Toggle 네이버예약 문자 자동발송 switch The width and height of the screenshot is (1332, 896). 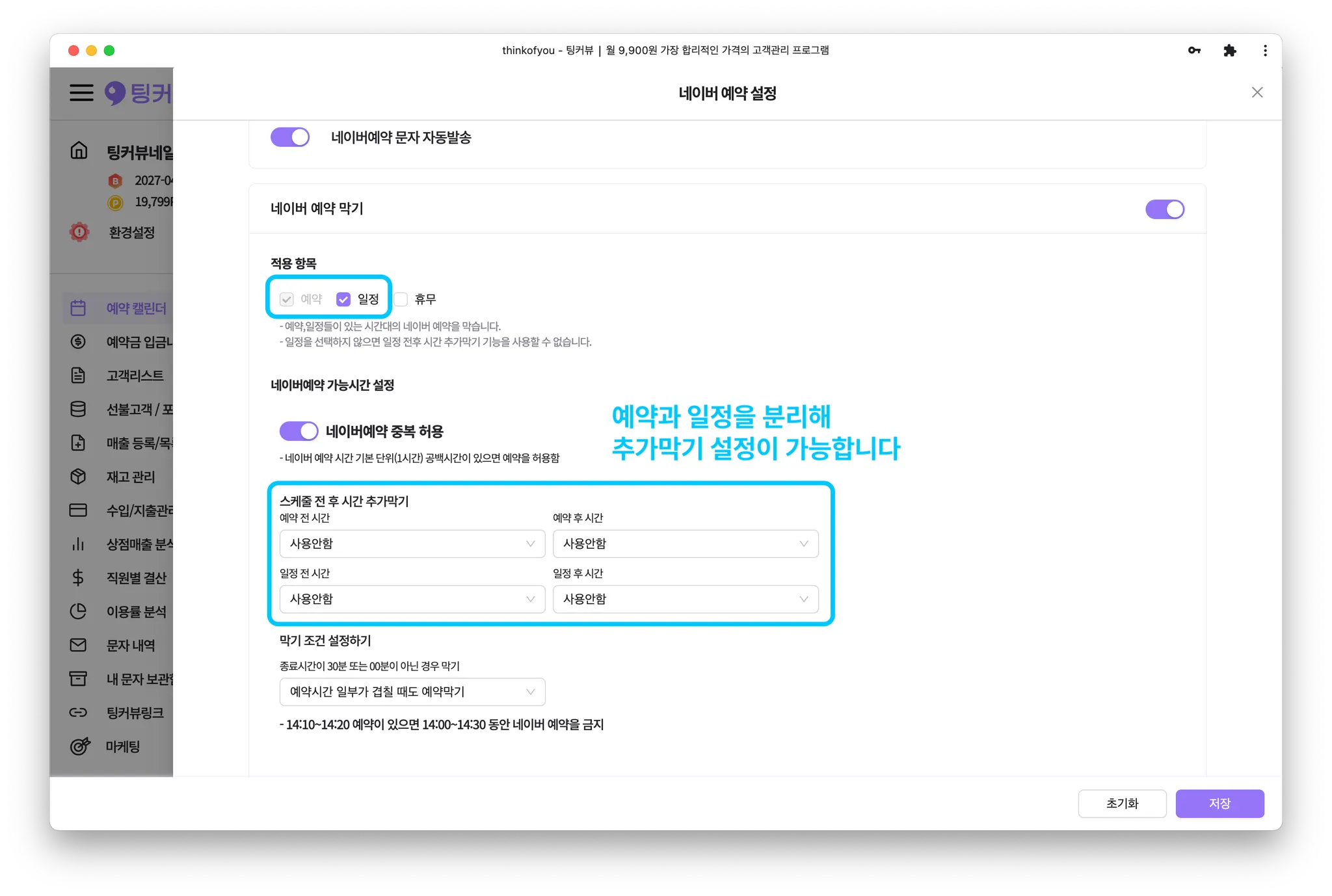click(x=290, y=137)
